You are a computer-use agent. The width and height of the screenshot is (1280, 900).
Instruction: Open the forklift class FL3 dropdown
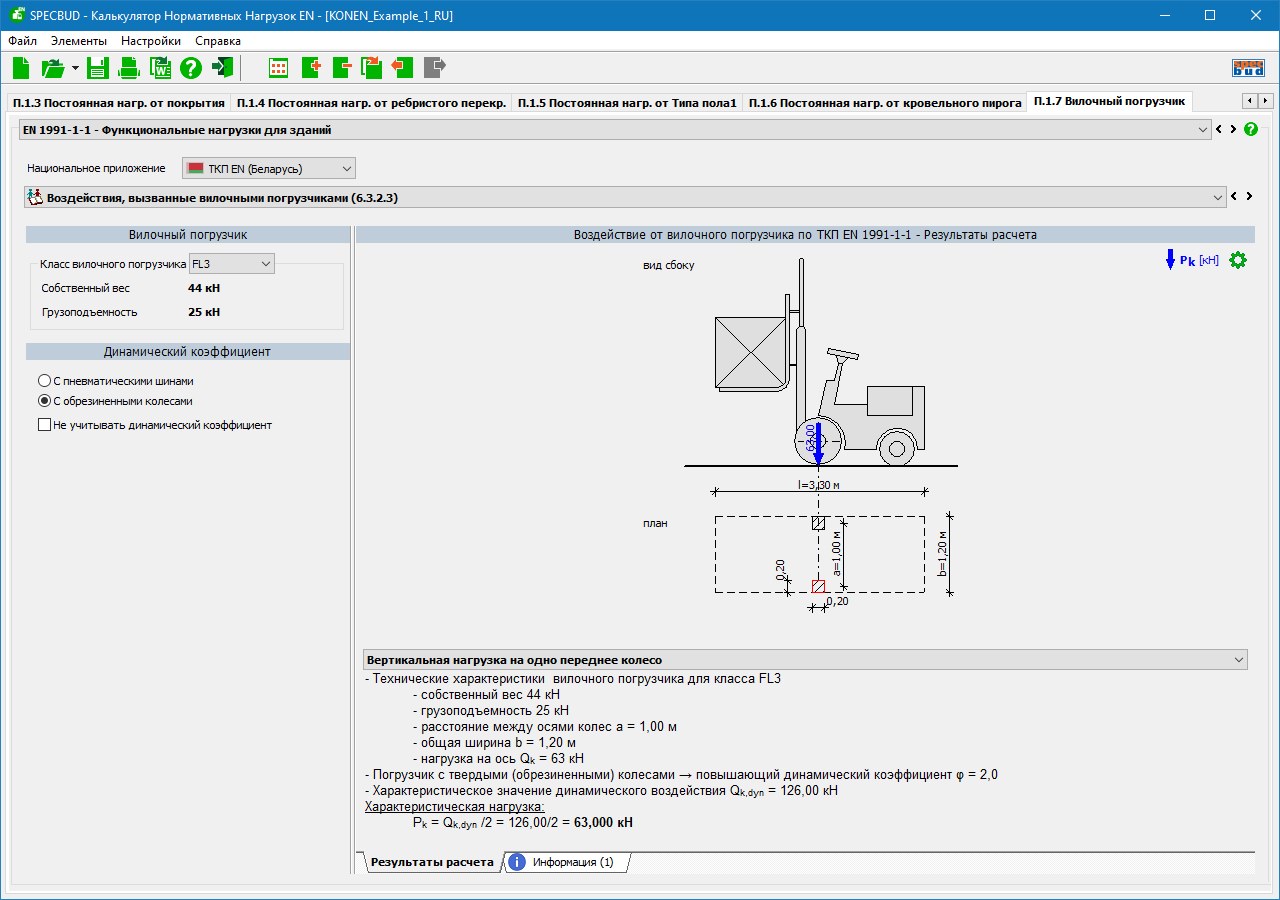click(x=231, y=264)
